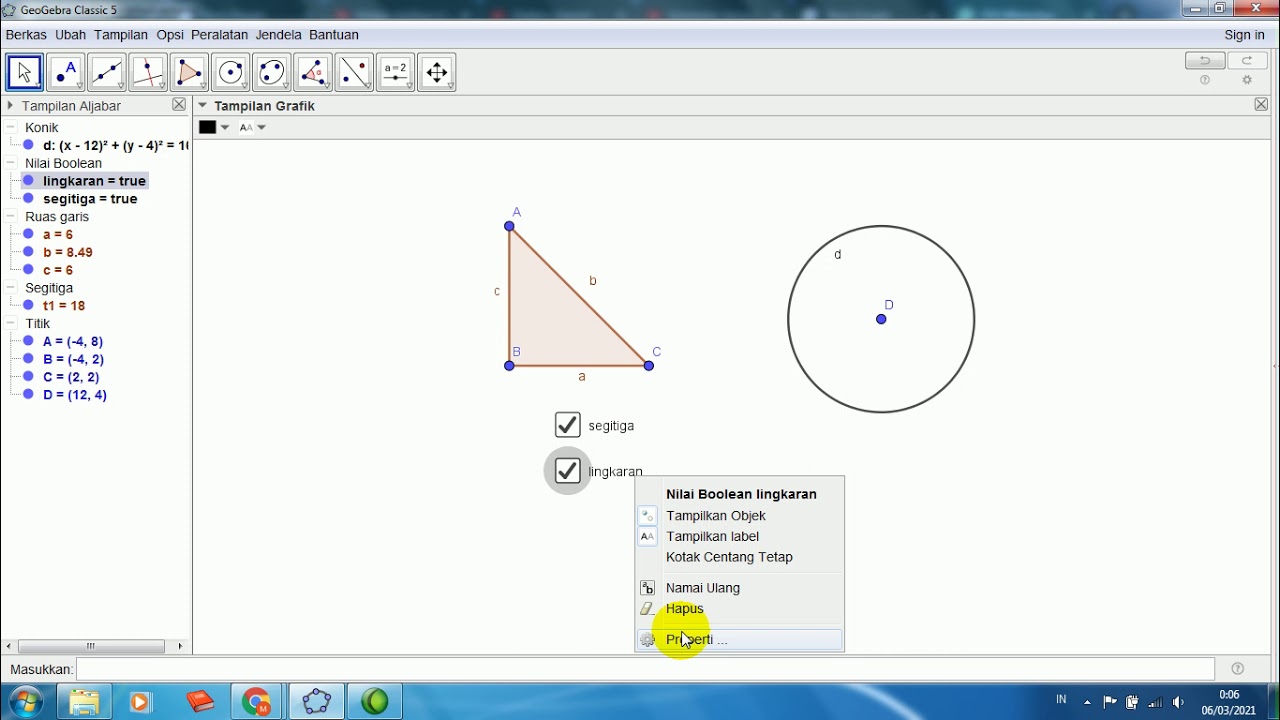
Task: Select the Slider (a=2) tool
Action: pos(396,72)
